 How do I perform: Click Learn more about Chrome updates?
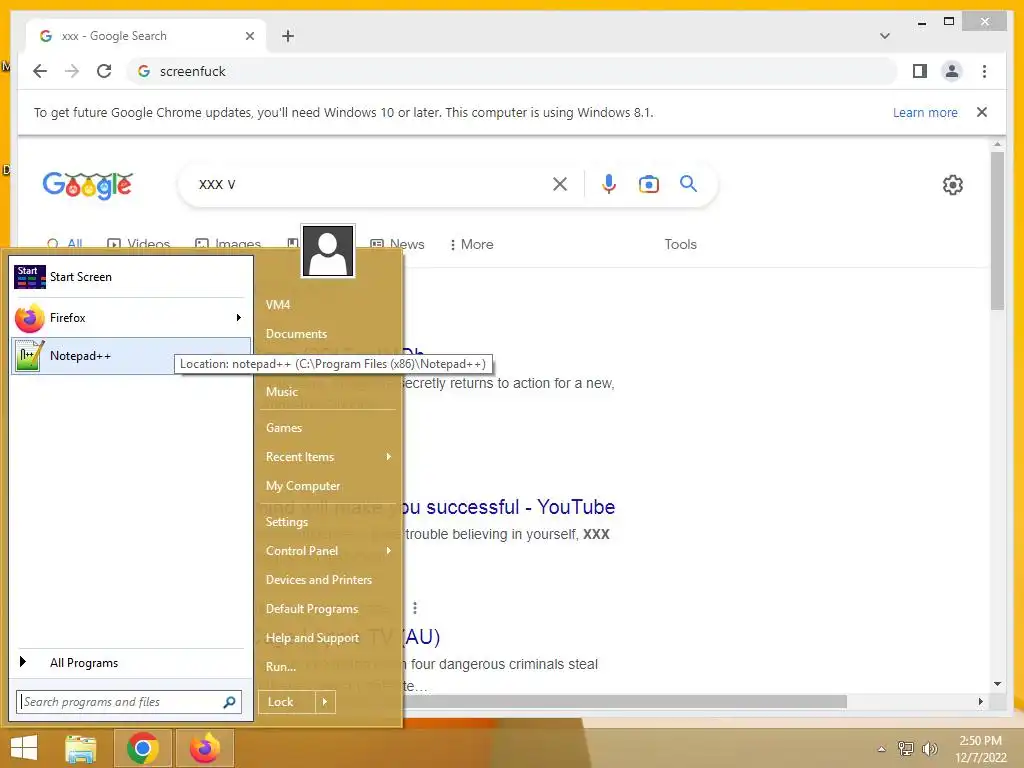tap(925, 112)
